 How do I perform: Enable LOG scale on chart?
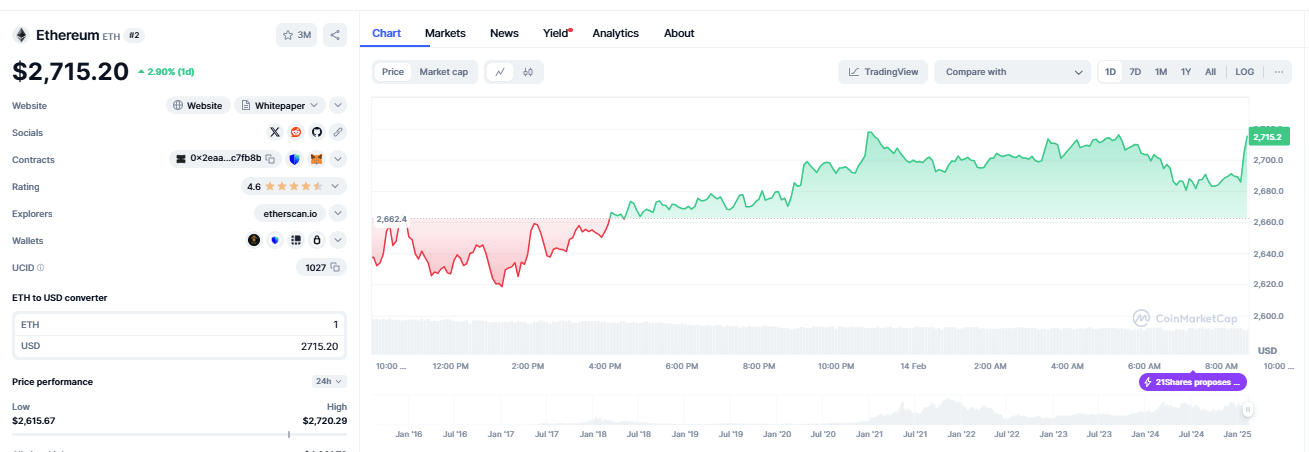pos(1244,72)
